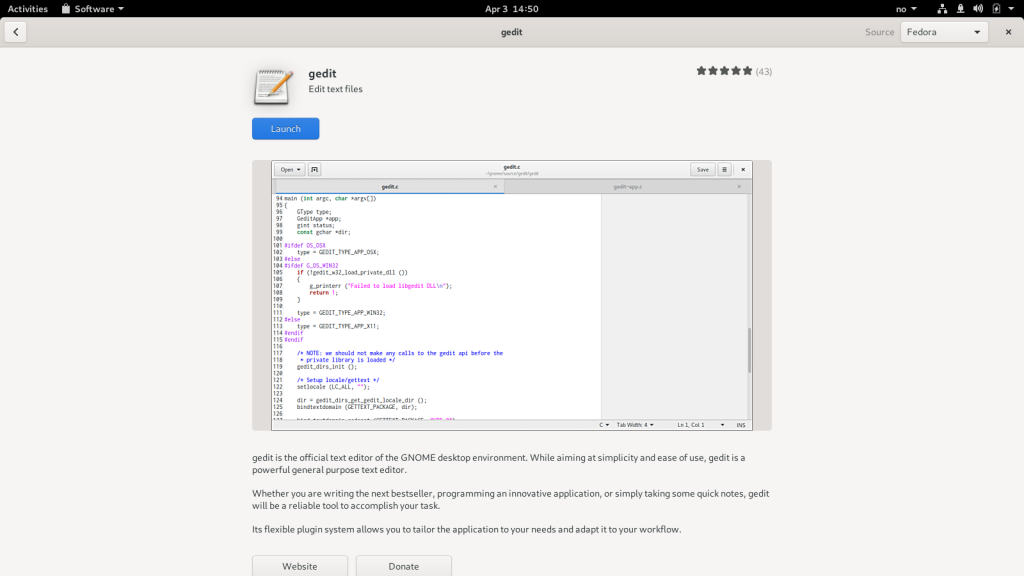The image size is (1024, 576).
Task: Click the system menu arrow in top bar
Action: coord(1011,8)
